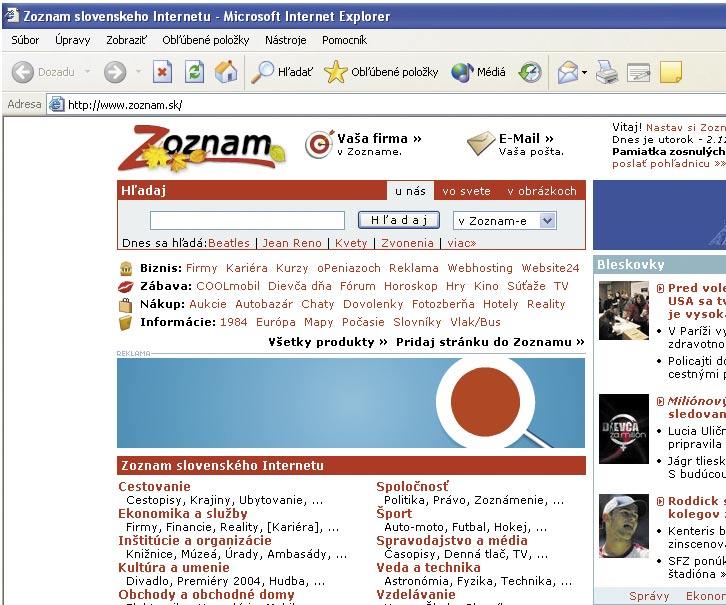
Task: Click the Nákup shopping bag icon
Action: coord(125,305)
